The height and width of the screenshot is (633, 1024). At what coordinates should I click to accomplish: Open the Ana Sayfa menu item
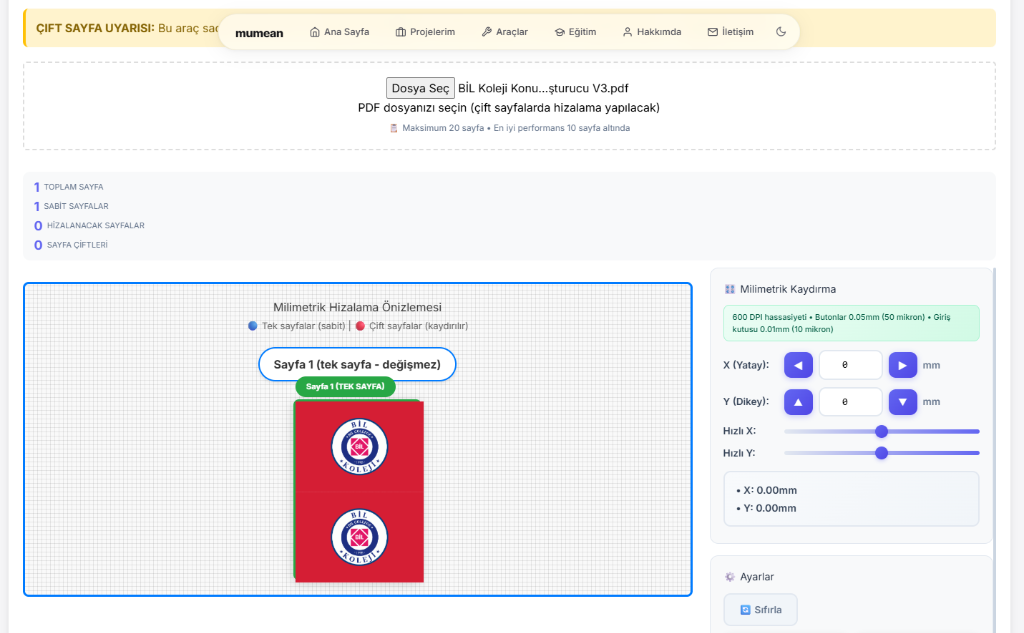coord(339,32)
